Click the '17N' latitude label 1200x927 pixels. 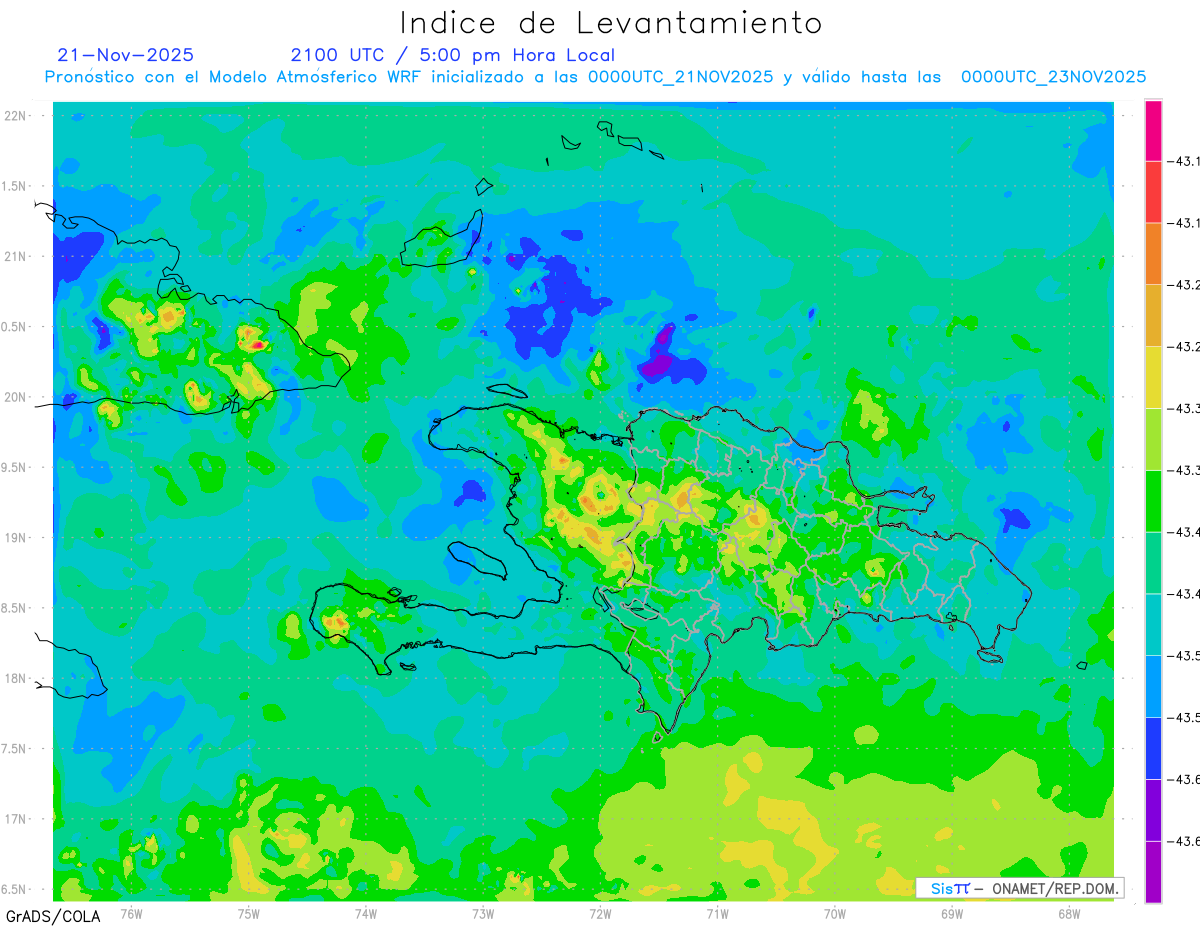coord(15,819)
